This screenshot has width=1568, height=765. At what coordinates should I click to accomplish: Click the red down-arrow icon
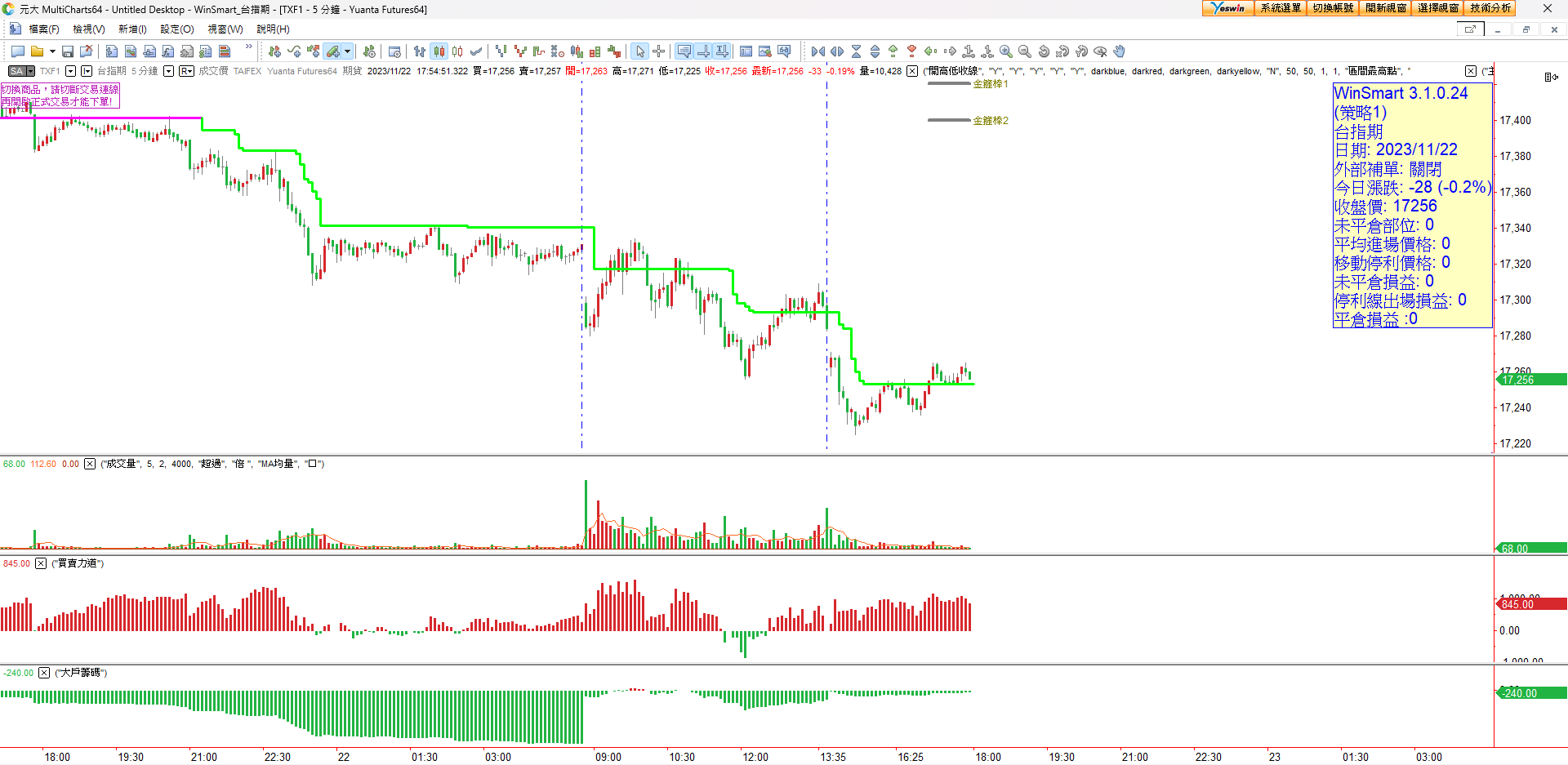coord(912,51)
